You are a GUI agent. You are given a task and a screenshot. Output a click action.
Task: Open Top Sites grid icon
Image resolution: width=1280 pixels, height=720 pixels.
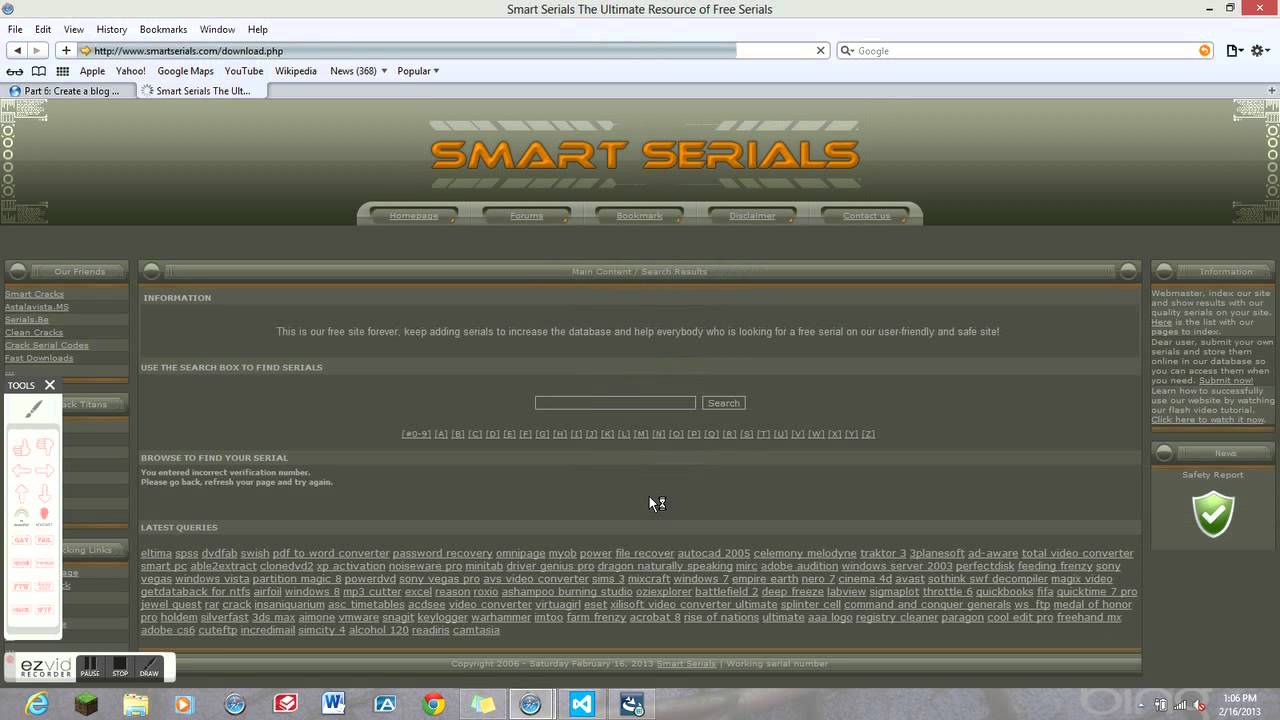(62, 71)
